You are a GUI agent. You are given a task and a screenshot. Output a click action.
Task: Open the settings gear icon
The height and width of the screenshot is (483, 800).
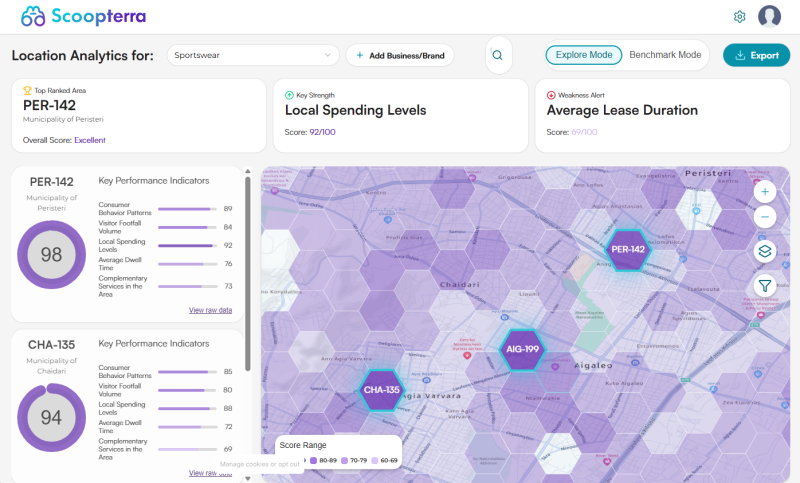tap(740, 16)
